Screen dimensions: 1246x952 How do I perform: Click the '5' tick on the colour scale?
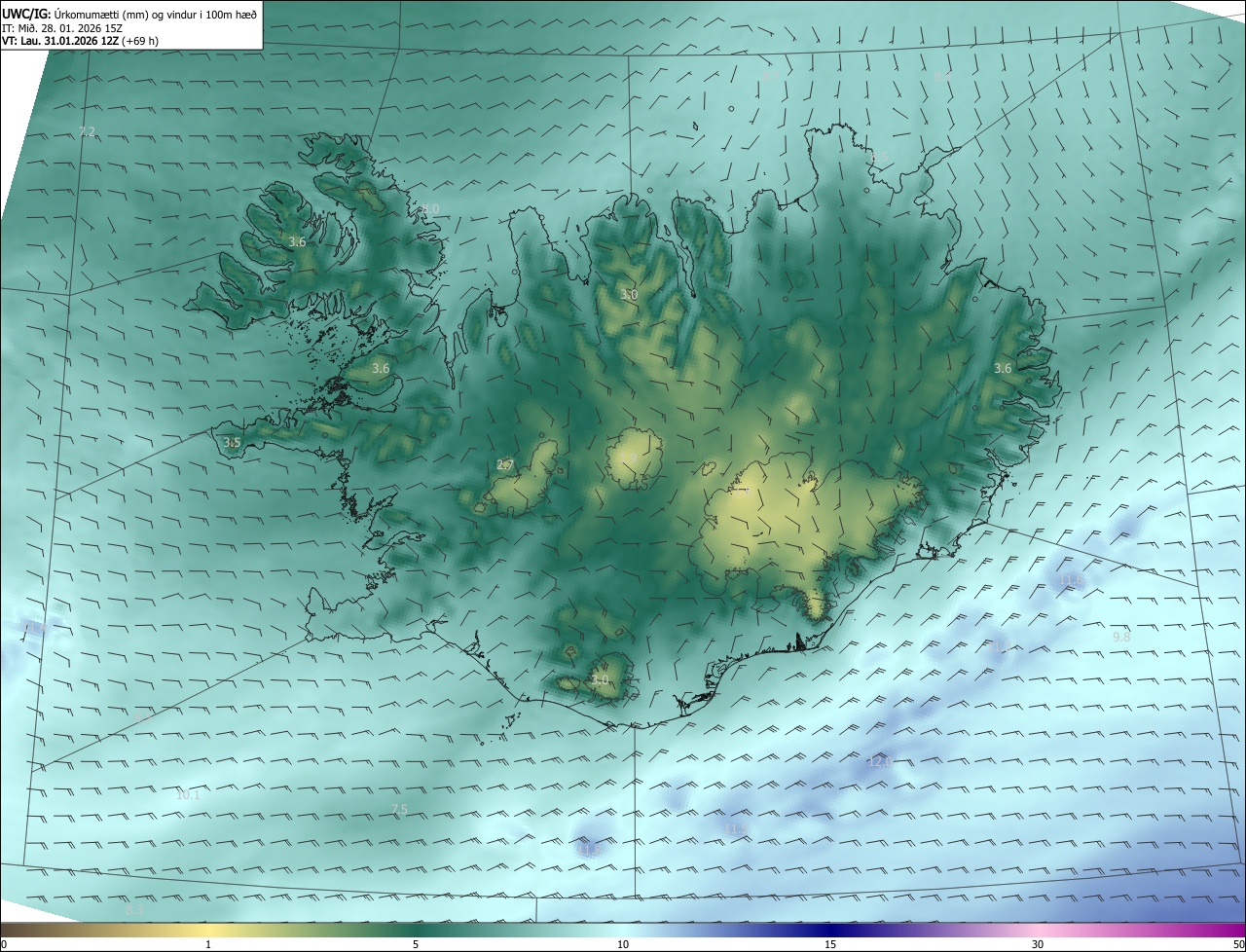tap(416, 944)
